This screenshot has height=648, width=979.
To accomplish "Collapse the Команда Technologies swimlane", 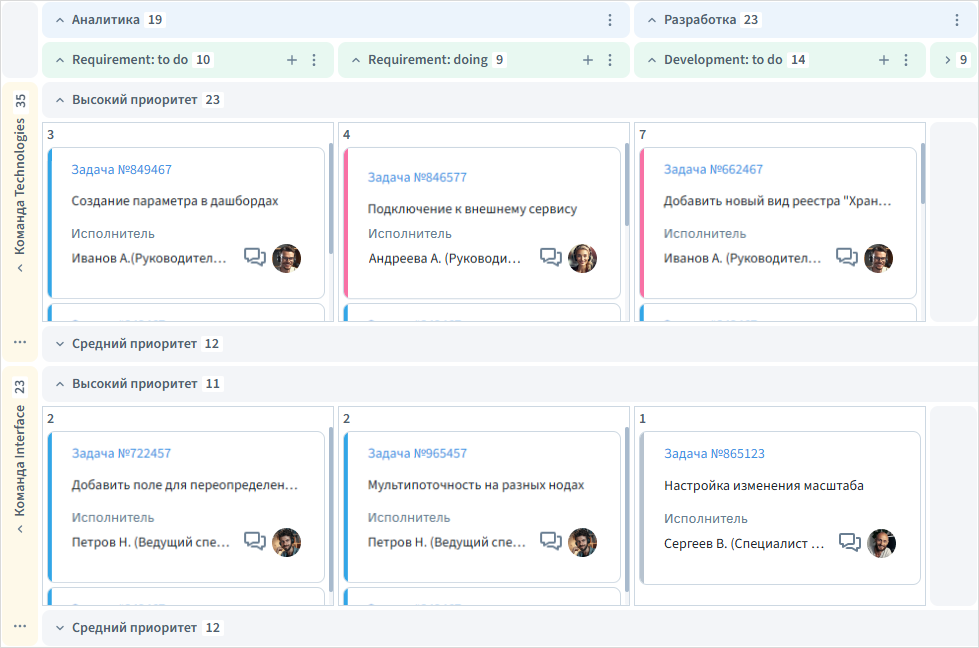I will pyautogui.click(x=20, y=268).
